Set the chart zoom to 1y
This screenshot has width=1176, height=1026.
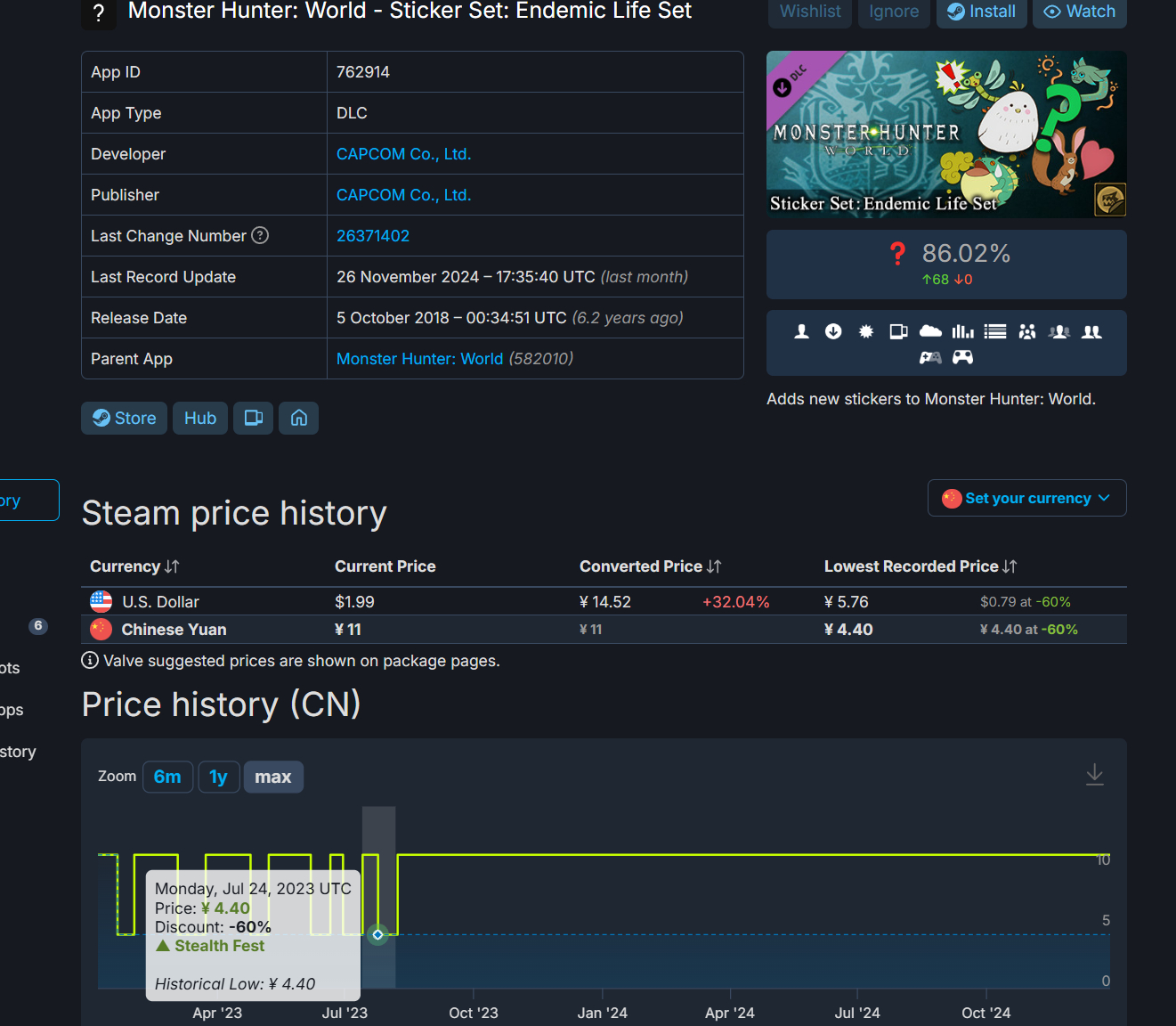[218, 778]
